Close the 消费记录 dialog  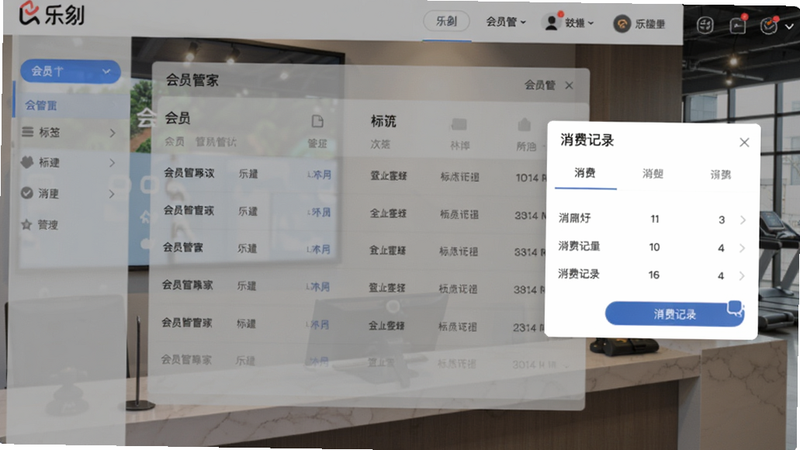[744, 142]
